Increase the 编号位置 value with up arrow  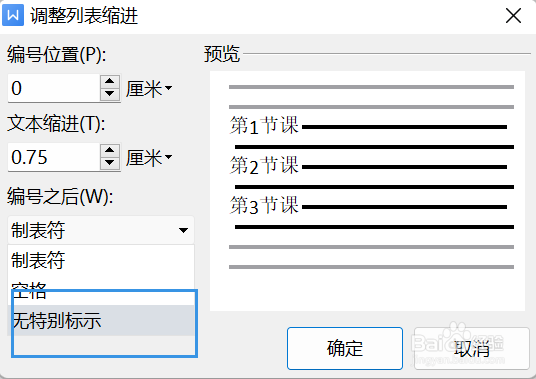pyautogui.click(x=110, y=81)
